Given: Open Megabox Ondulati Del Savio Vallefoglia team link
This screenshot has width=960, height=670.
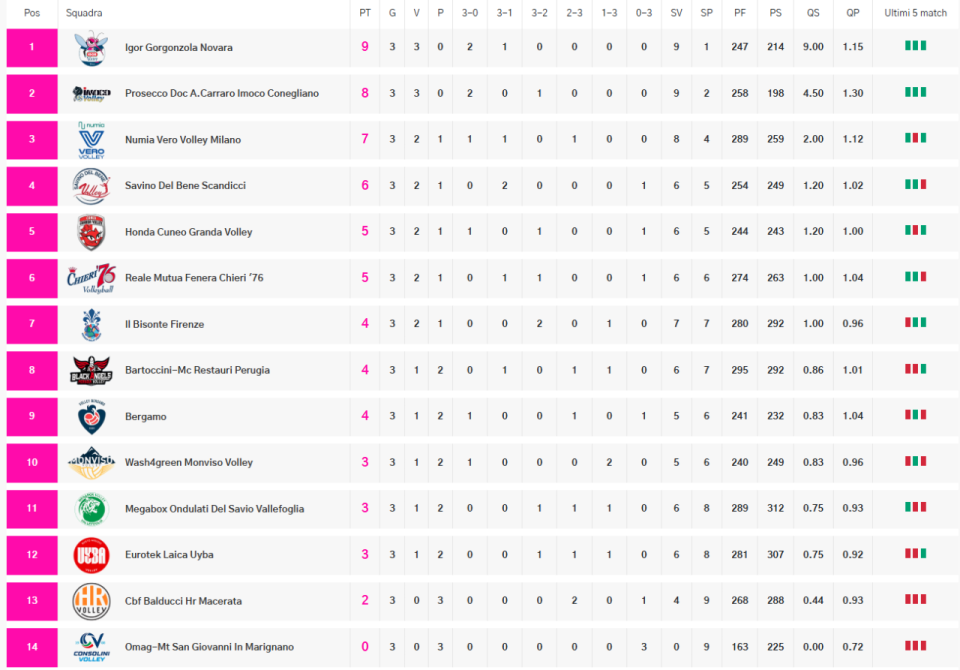Looking at the screenshot, I should 214,509.
